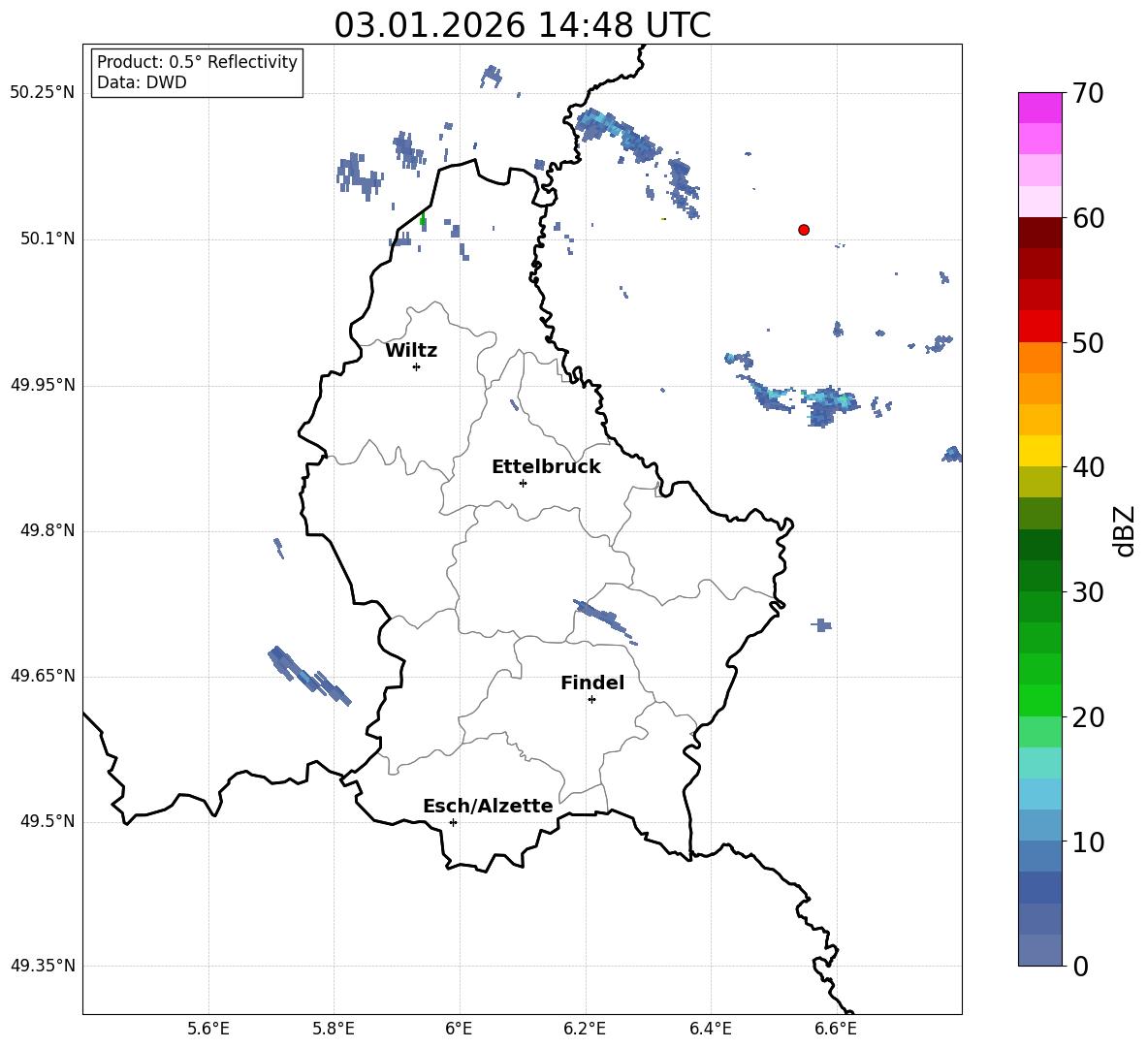Click the 5.6°E longitude label
1148x1048 pixels.
[207, 1029]
